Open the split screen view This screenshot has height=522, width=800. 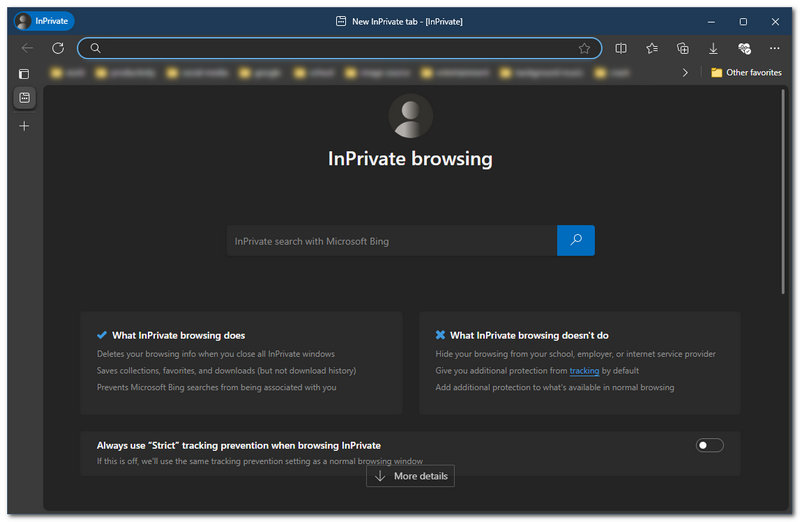[621, 48]
